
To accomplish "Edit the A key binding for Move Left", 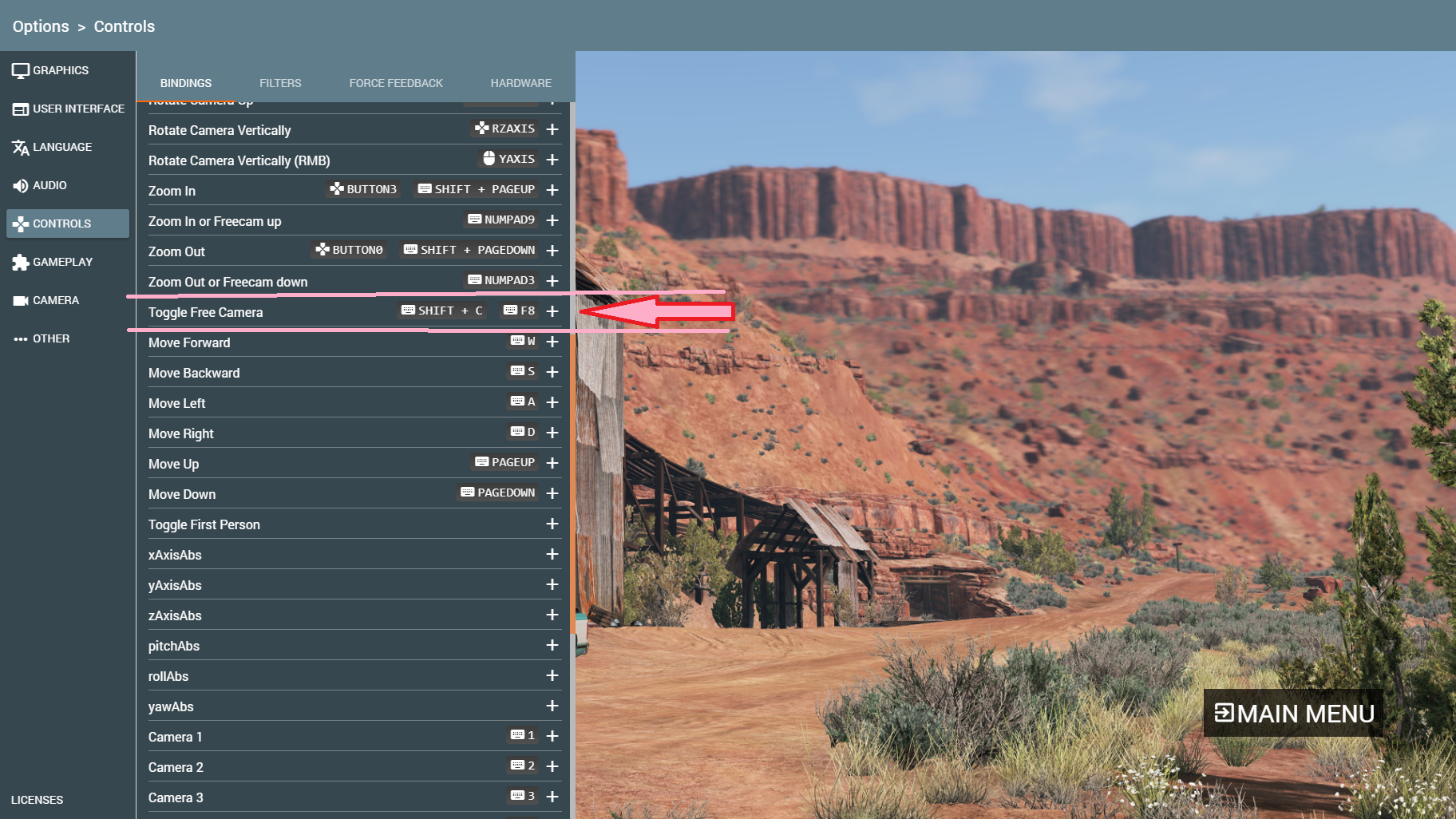I will click(523, 402).
